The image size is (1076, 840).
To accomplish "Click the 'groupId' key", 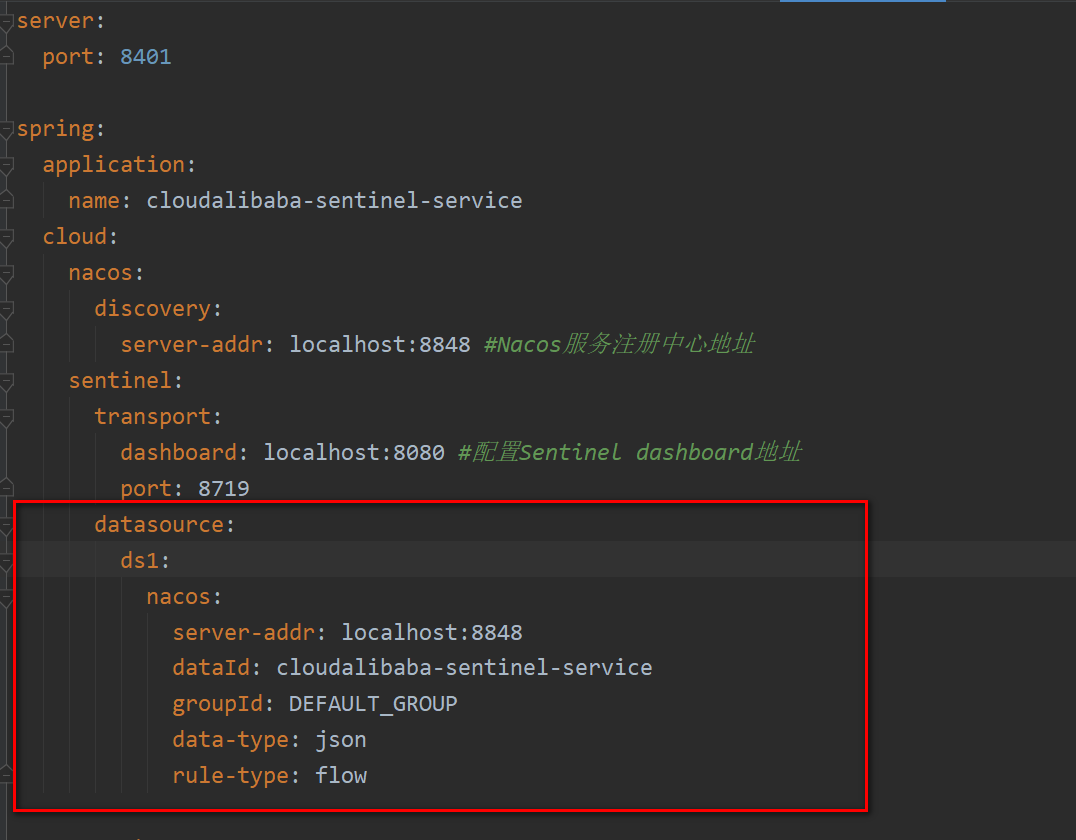I will [218, 704].
